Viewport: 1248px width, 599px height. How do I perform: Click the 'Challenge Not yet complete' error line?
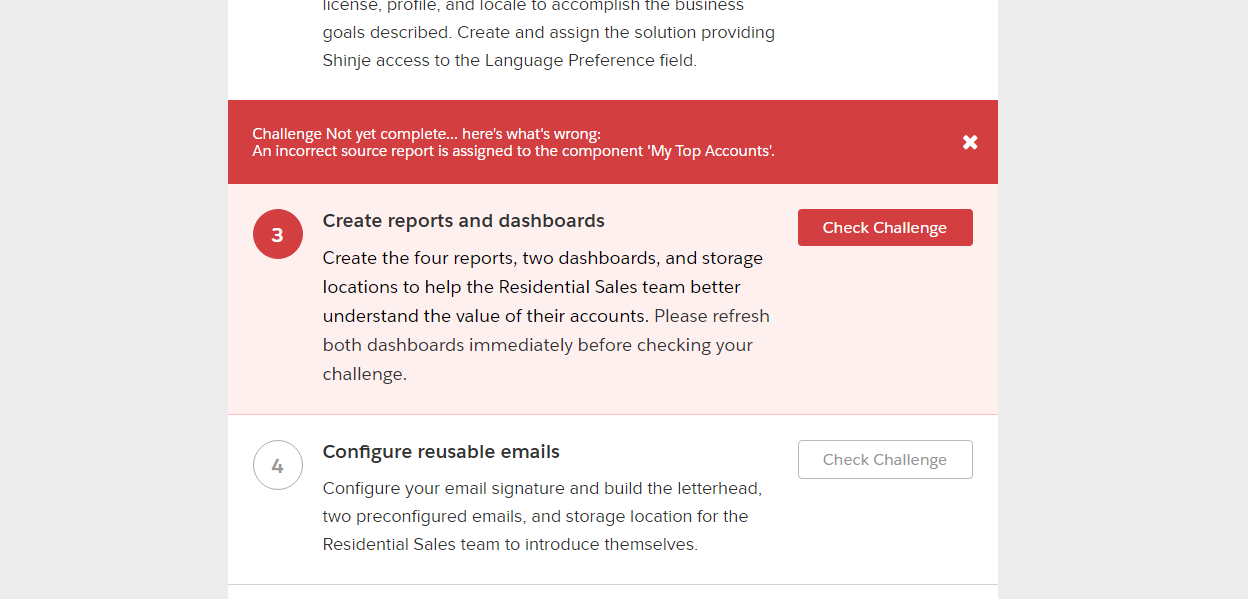pyautogui.click(x=427, y=134)
